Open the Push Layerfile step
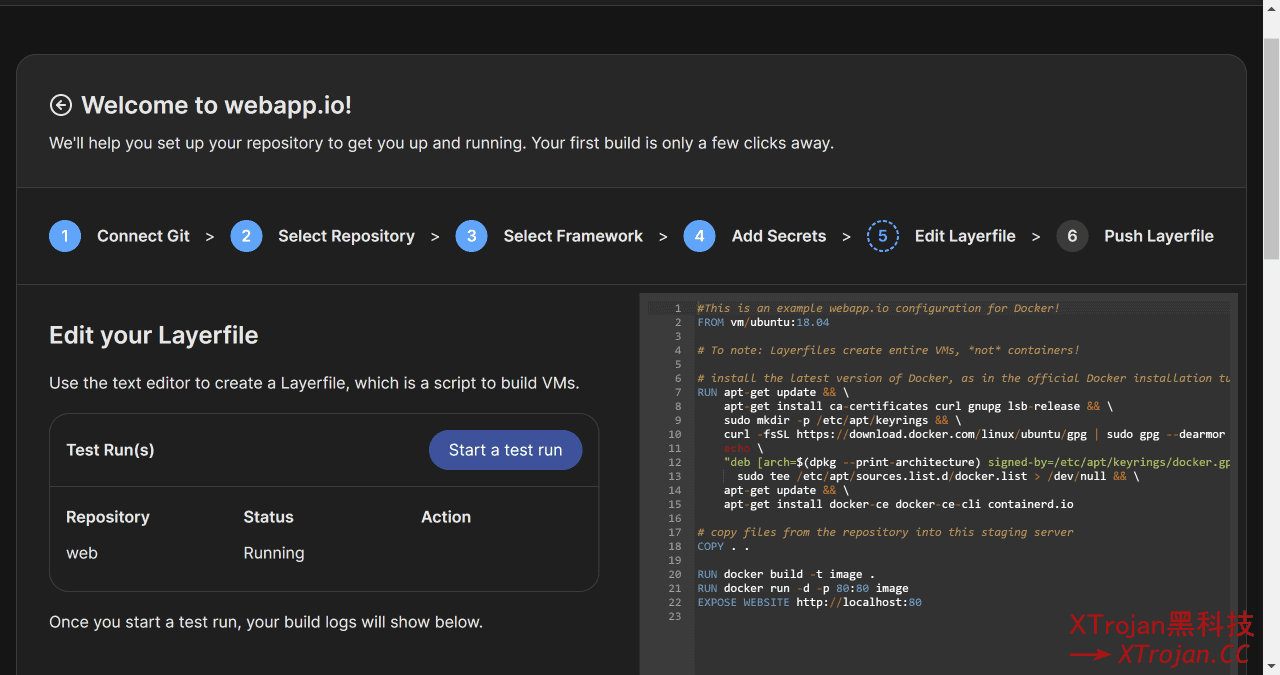Image resolution: width=1280 pixels, height=675 pixels. (1159, 236)
